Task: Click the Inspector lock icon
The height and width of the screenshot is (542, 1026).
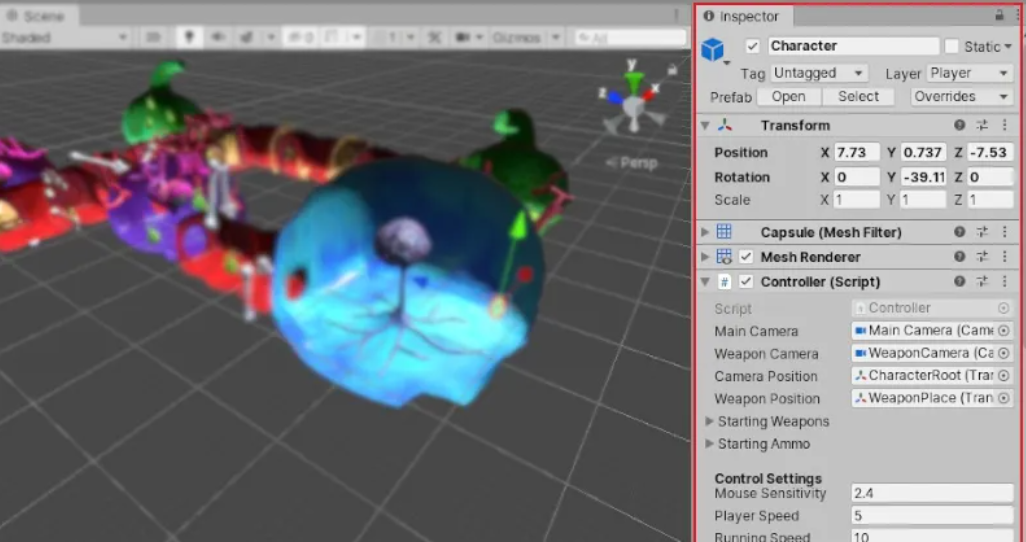Action: [999, 16]
